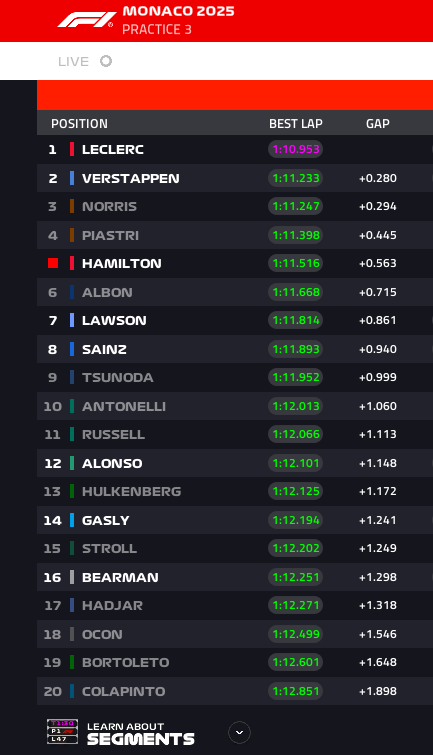Open the COLAPINTO driver row
Screen dimensions: 433x755
(x=235, y=691)
